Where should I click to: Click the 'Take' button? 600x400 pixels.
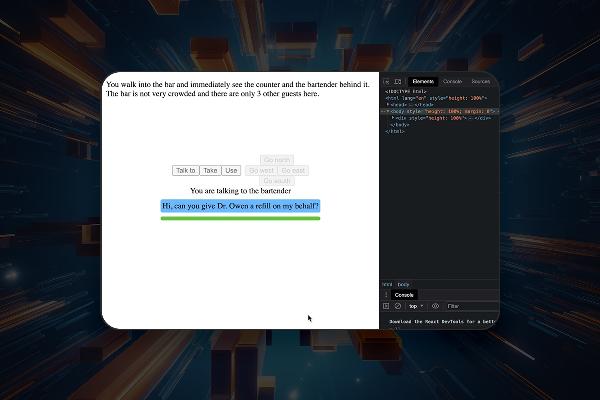click(x=210, y=170)
